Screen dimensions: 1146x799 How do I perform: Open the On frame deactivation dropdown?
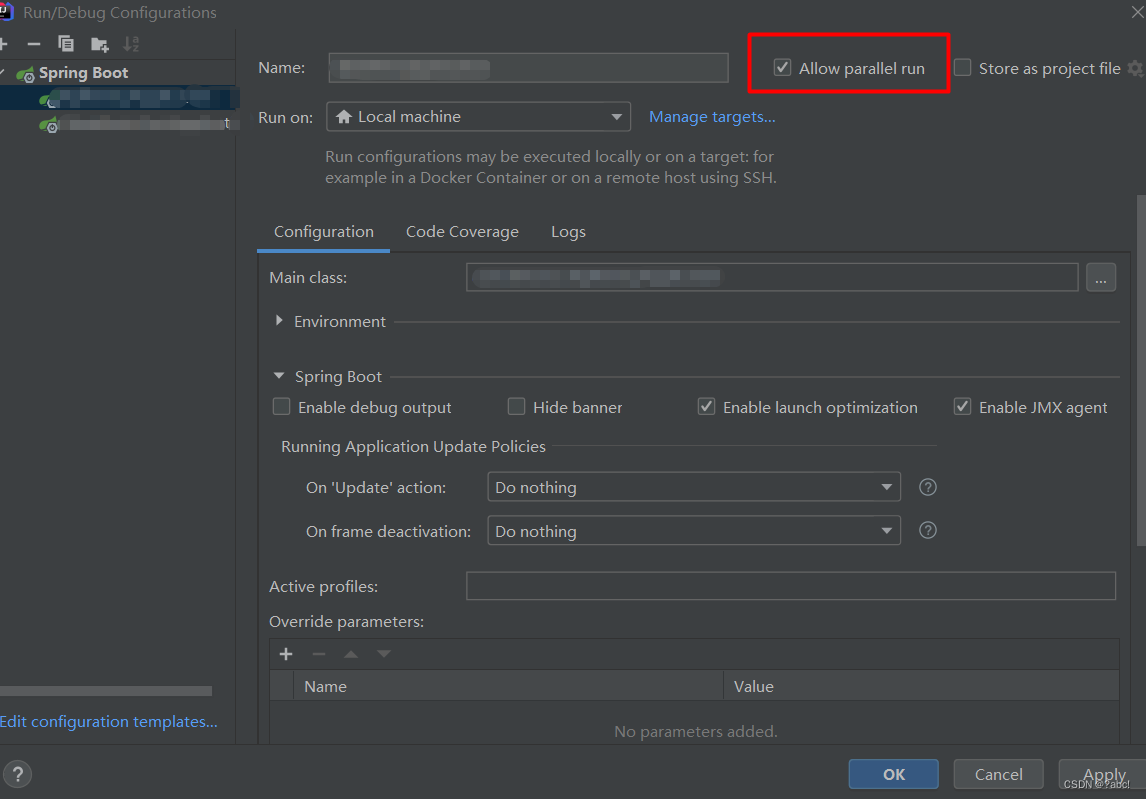(694, 531)
